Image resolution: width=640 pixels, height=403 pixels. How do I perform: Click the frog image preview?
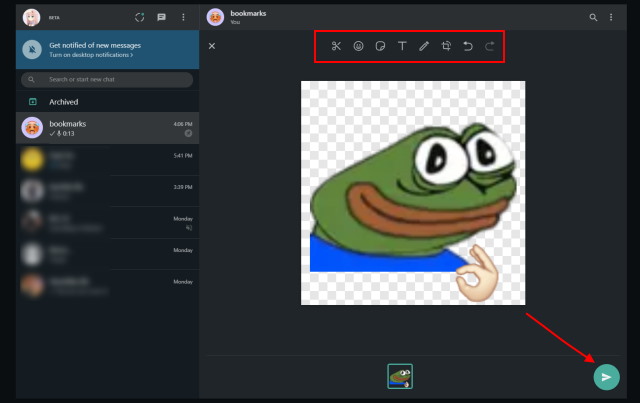click(413, 193)
